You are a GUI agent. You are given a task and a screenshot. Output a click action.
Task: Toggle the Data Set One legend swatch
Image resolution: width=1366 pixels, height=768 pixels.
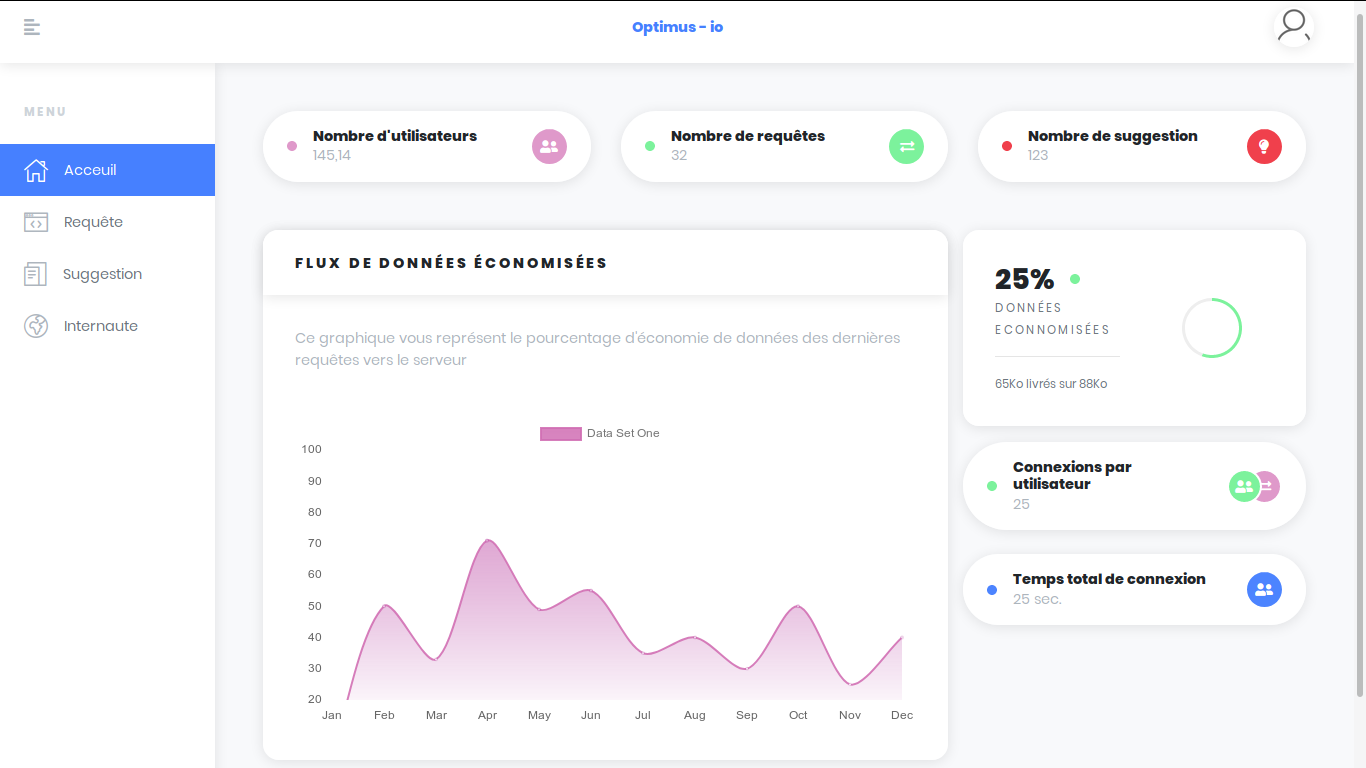561,434
